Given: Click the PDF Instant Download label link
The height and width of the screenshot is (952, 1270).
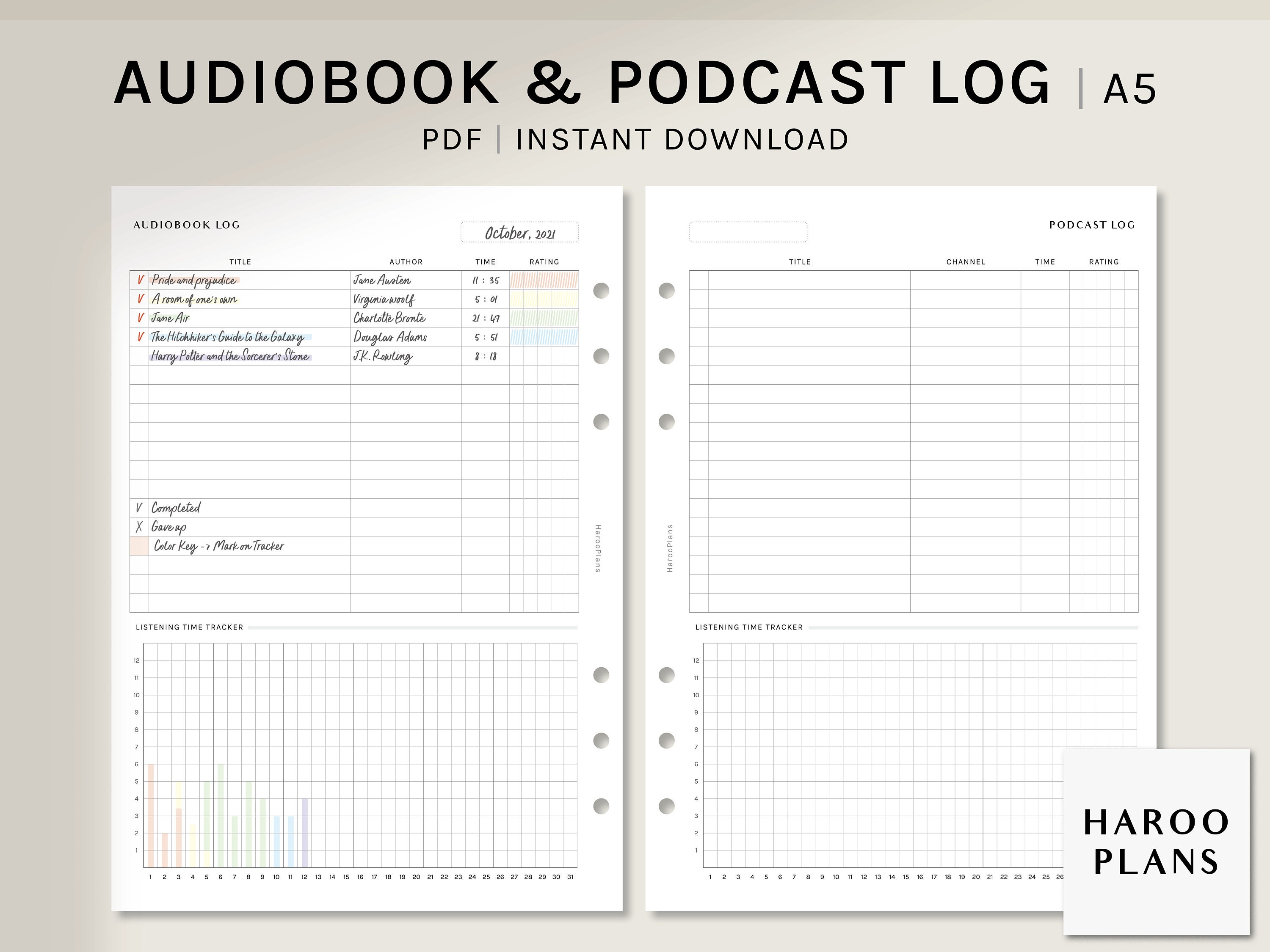Looking at the screenshot, I should coord(635,129).
